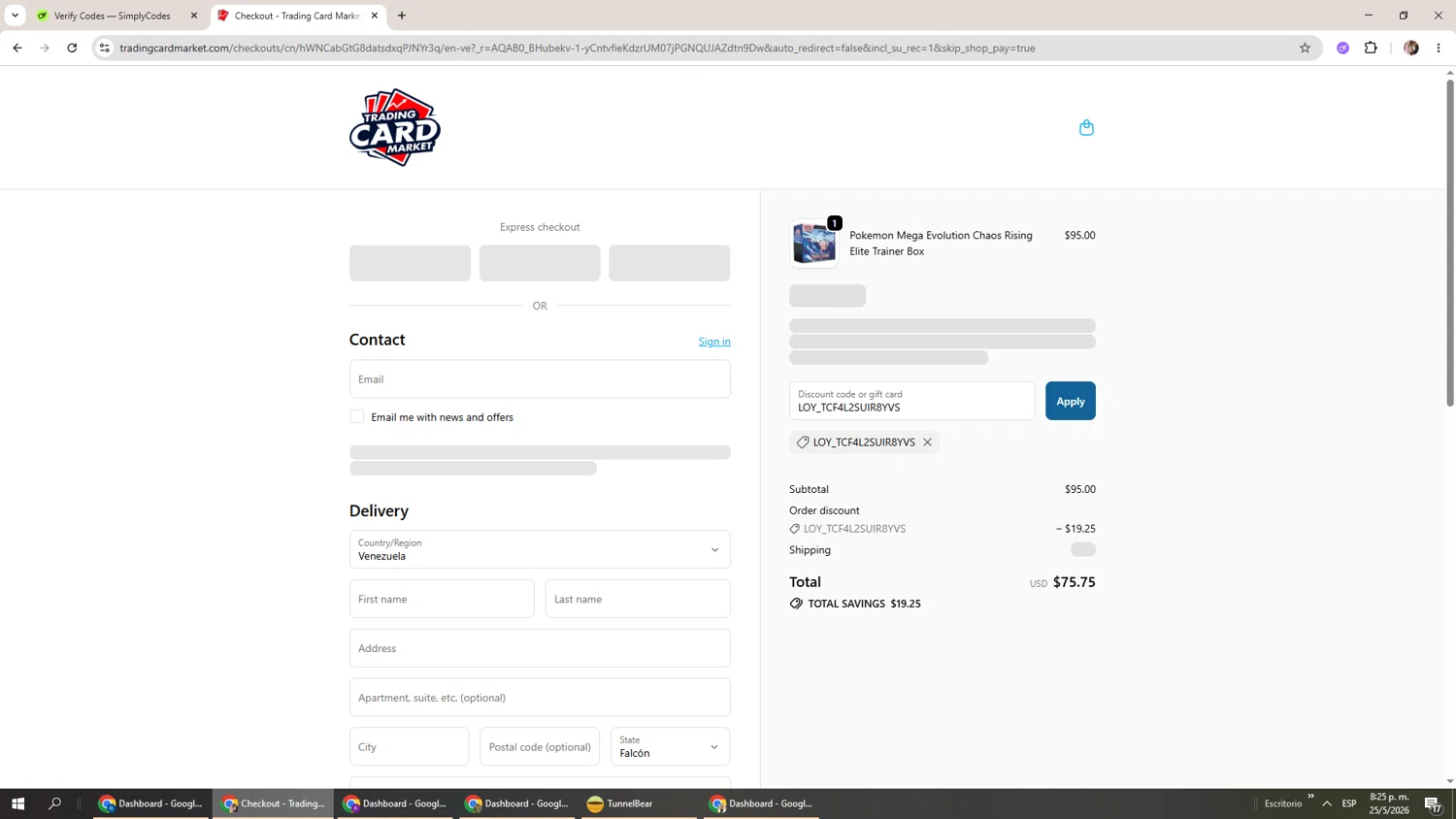
Task: Click the purple extension icon in toolbar
Action: click(x=1343, y=48)
